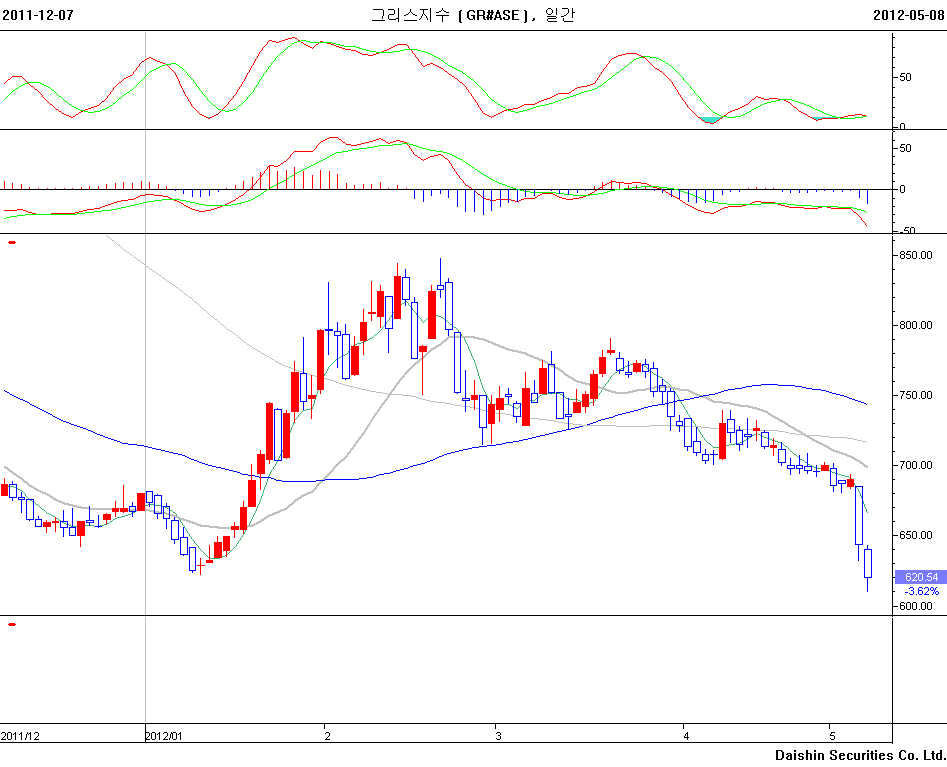Screen dimensions: 947x767
Task: Click the cyan shaded oversold area in top panel
Action: [x=710, y=120]
